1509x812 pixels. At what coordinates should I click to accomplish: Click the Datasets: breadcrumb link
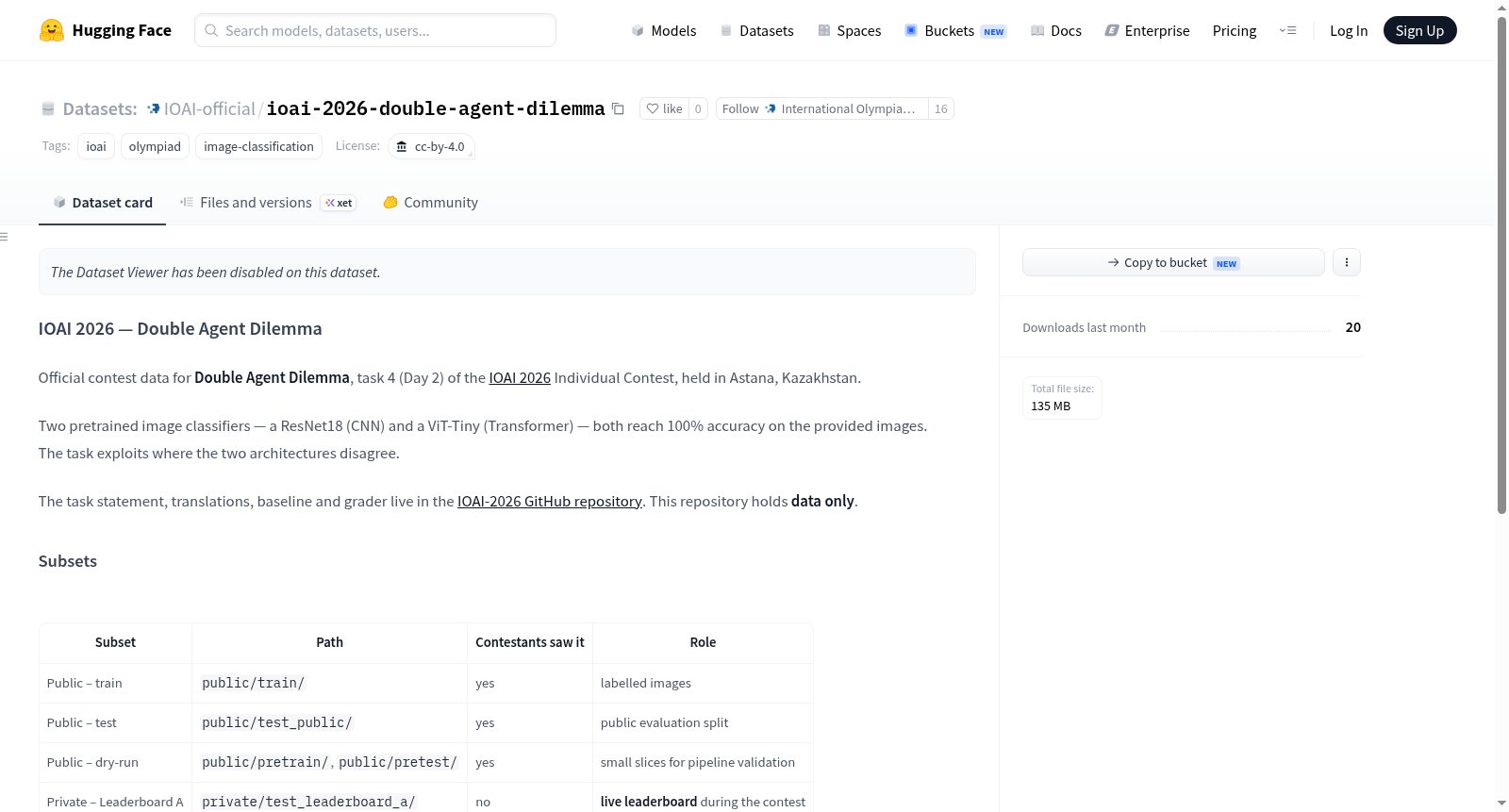tap(100, 109)
